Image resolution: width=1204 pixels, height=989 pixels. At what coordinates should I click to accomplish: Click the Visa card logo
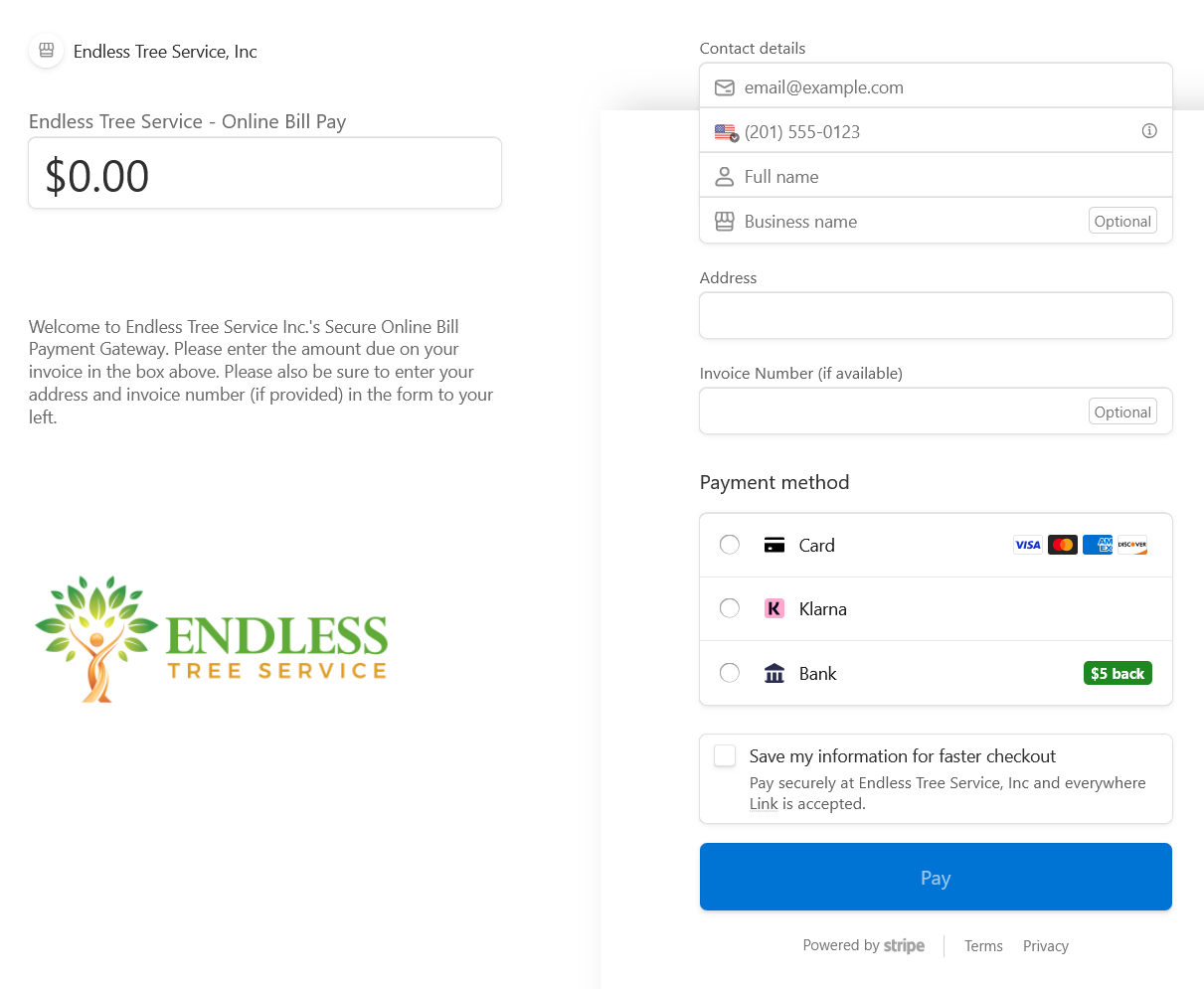1028,545
